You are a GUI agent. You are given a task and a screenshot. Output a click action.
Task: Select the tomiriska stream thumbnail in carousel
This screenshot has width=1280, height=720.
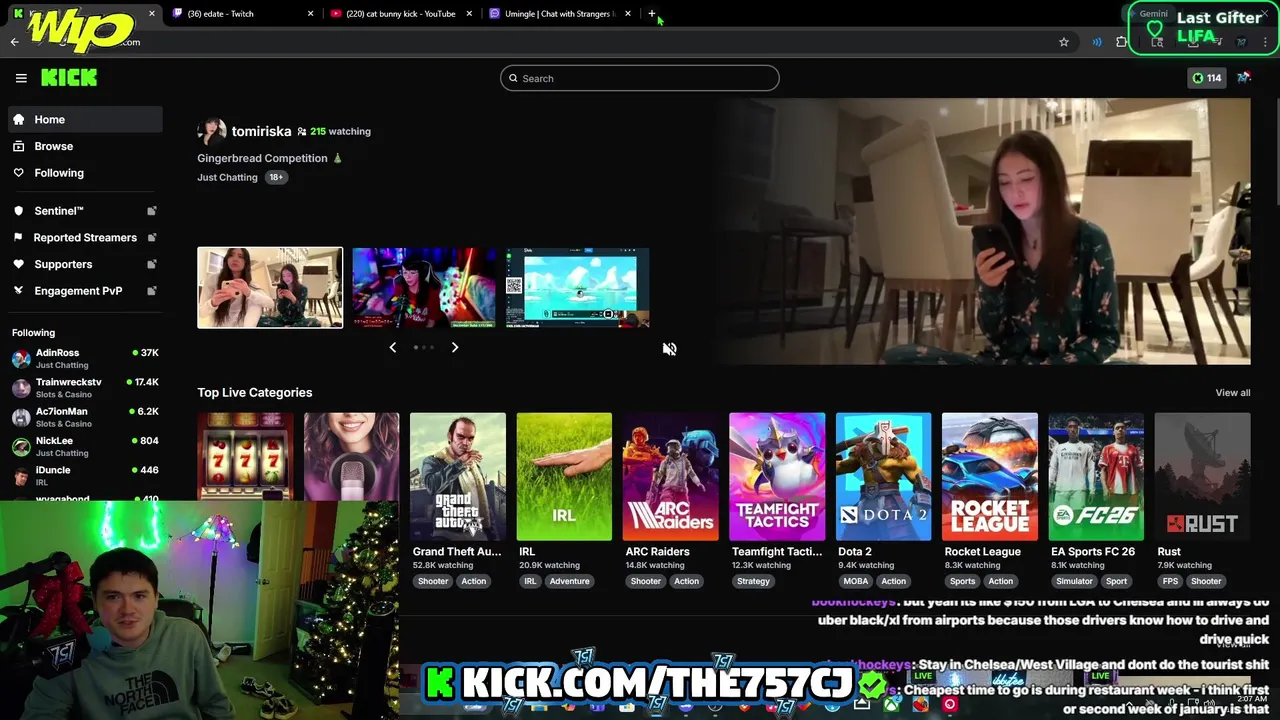click(x=270, y=288)
